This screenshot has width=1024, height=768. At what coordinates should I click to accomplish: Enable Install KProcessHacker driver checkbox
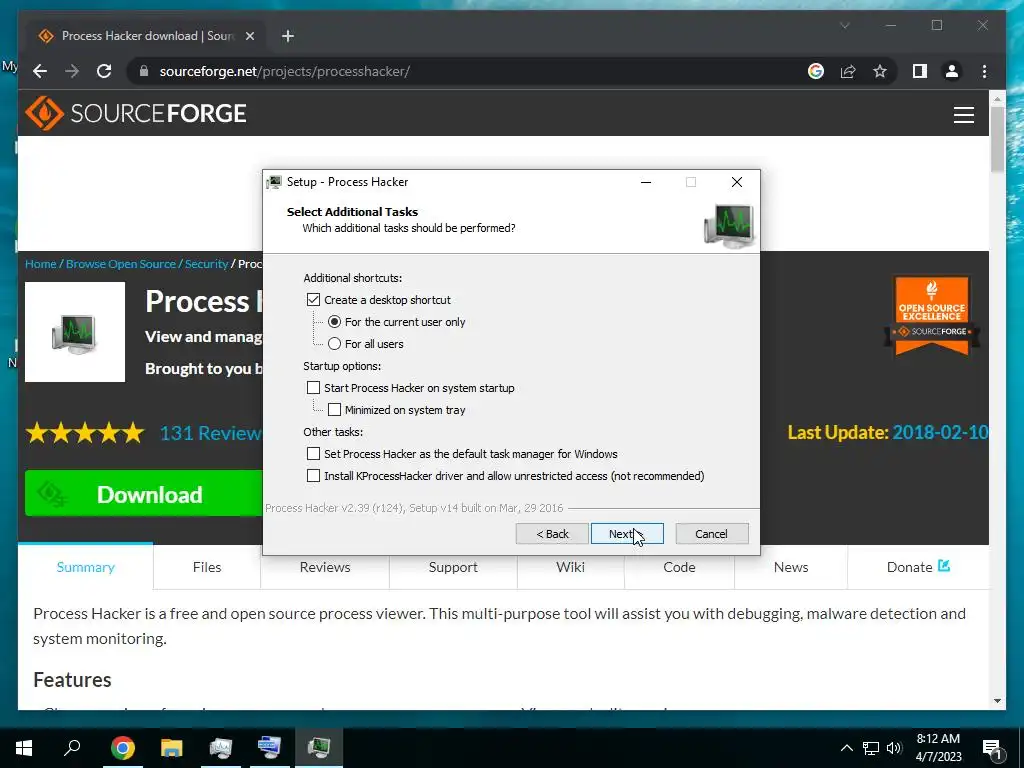[x=313, y=476]
